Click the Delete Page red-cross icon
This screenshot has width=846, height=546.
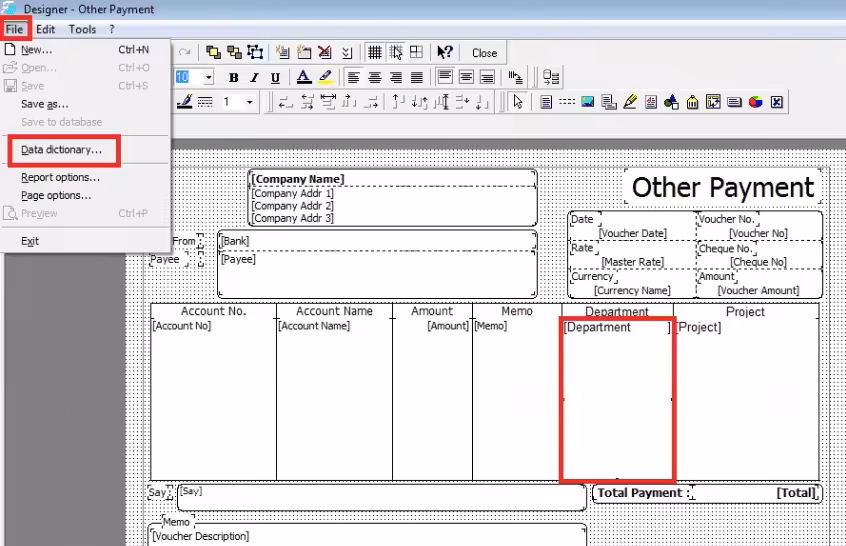(x=325, y=52)
